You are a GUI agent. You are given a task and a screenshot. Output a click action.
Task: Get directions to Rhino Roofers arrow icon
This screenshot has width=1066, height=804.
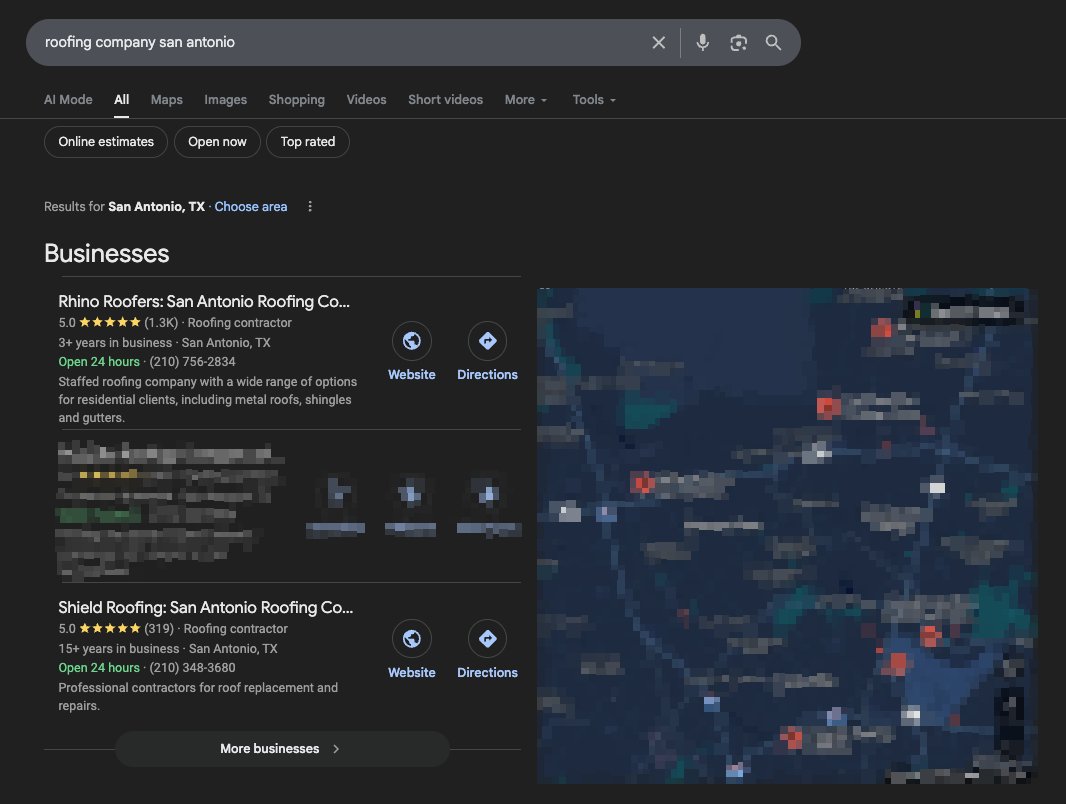pyautogui.click(x=487, y=340)
